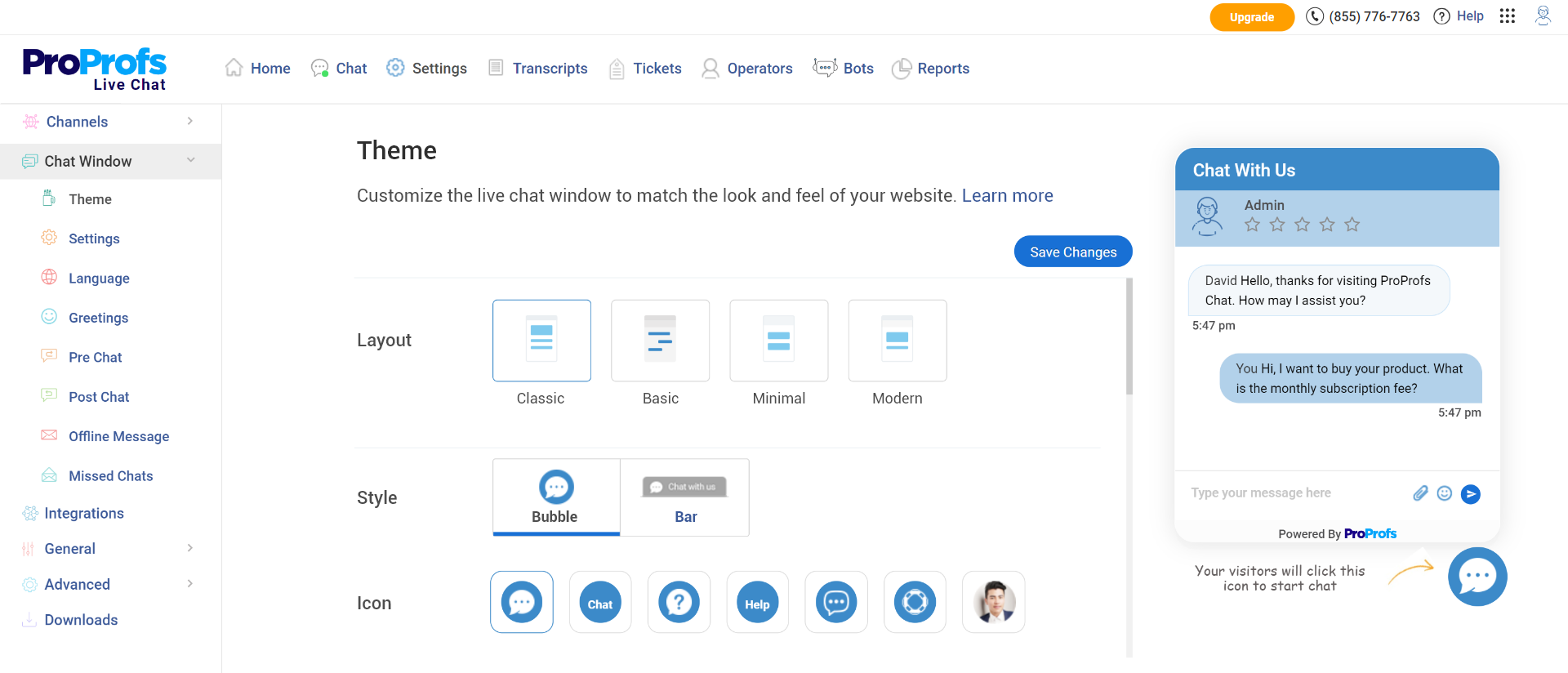This screenshot has height=673, width=1568.
Task: Select the lifebuoy support icon
Action: click(x=915, y=603)
